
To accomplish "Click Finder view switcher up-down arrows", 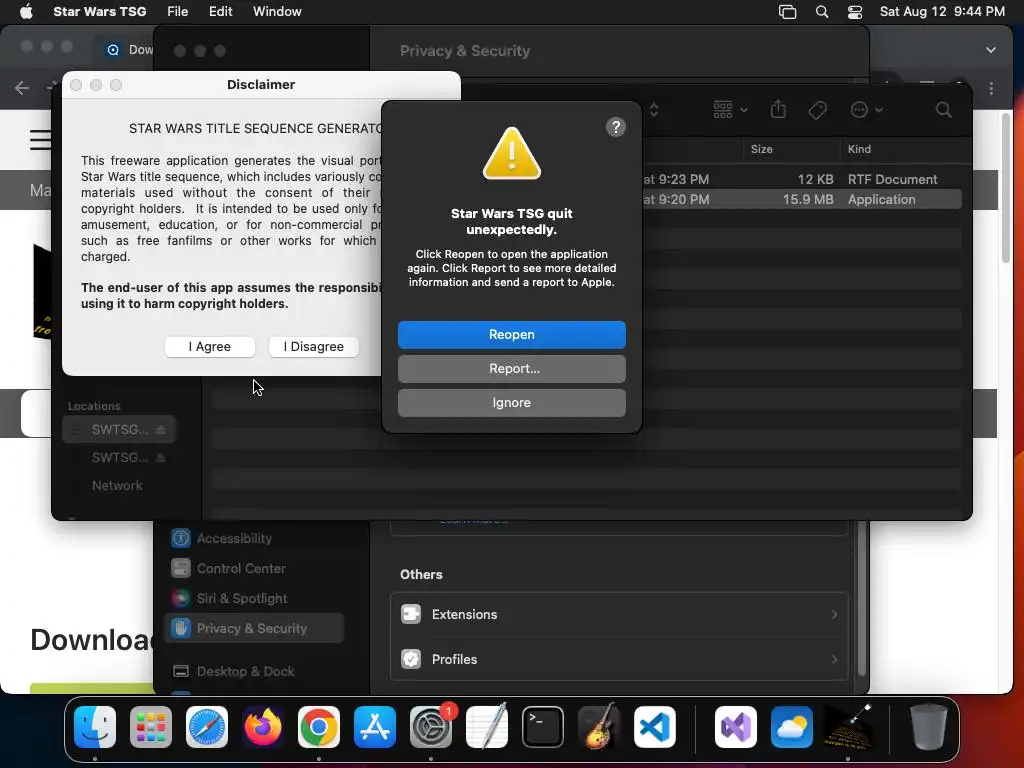I will 653,110.
